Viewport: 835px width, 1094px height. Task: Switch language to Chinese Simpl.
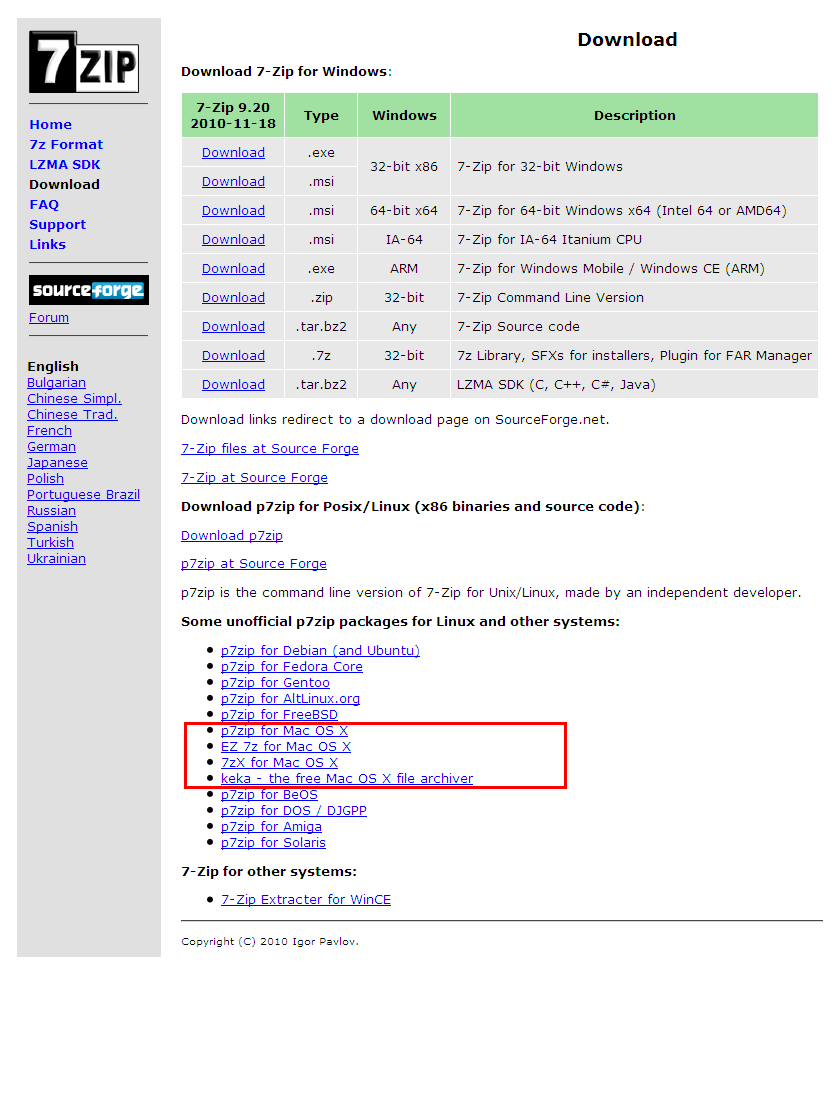(x=74, y=398)
